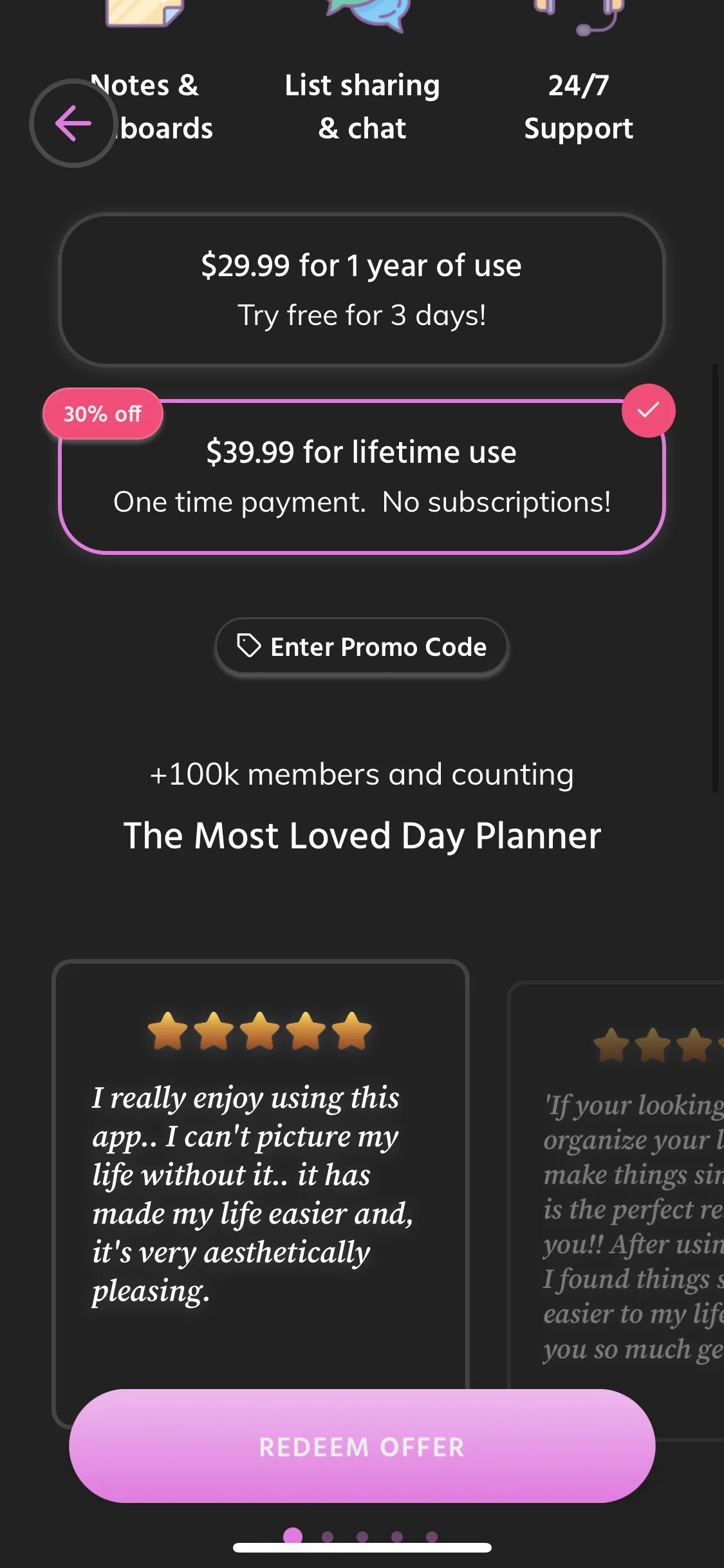Go to the second page indicator dot

[328, 1537]
